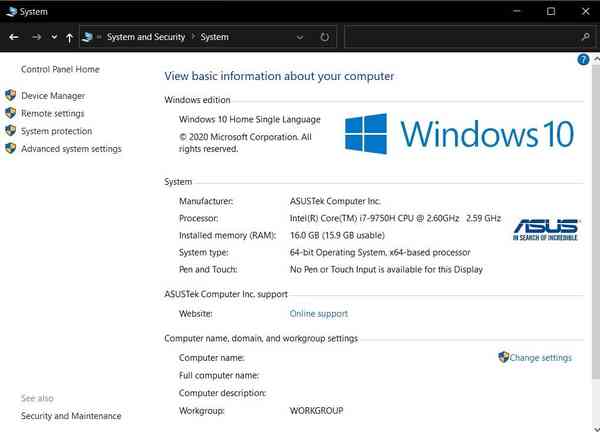The width and height of the screenshot is (600, 432).
Task: Open Remote settings link
Action: pyautogui.click(x=52, y=113)
